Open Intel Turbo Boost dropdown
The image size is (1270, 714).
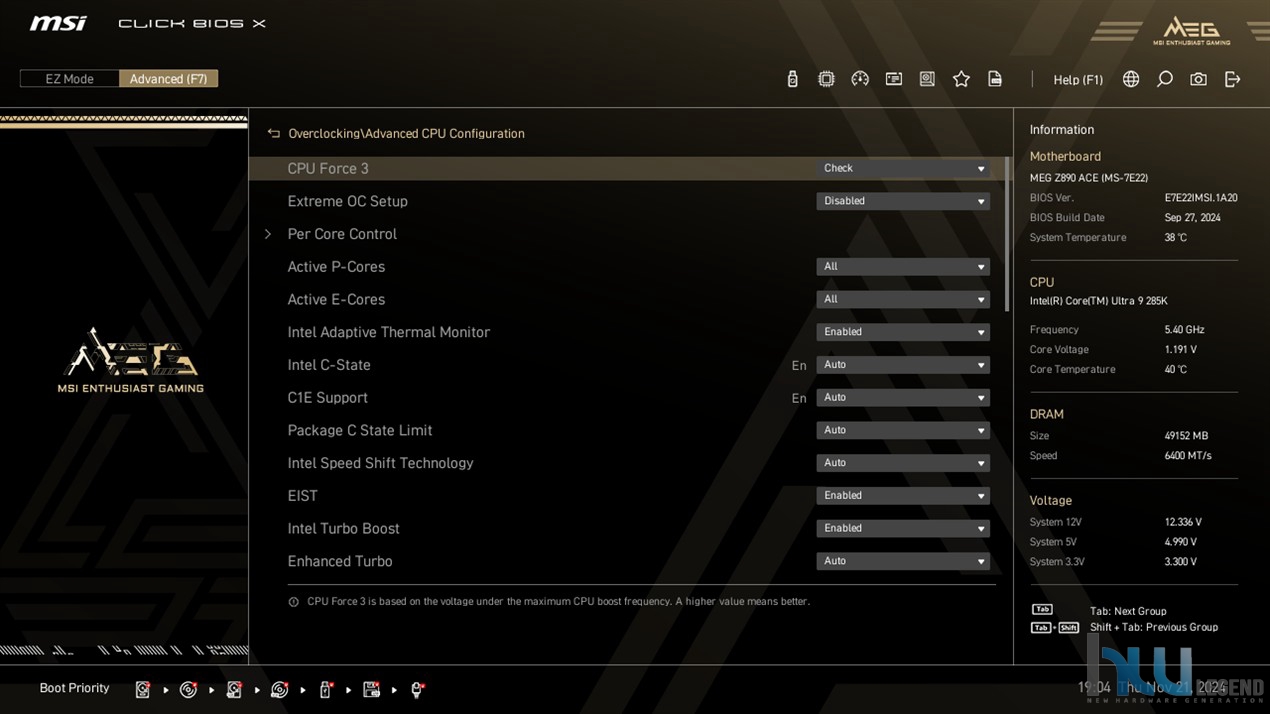coord(903,528)
